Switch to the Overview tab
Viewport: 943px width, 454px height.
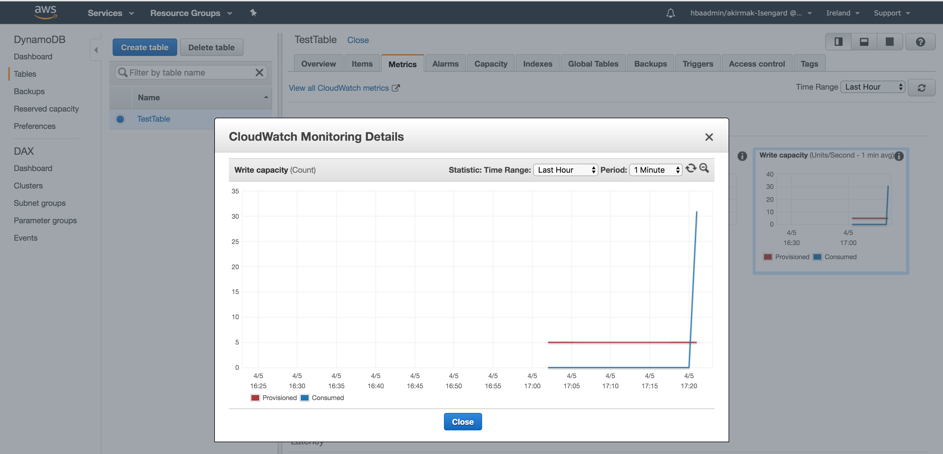318,64
